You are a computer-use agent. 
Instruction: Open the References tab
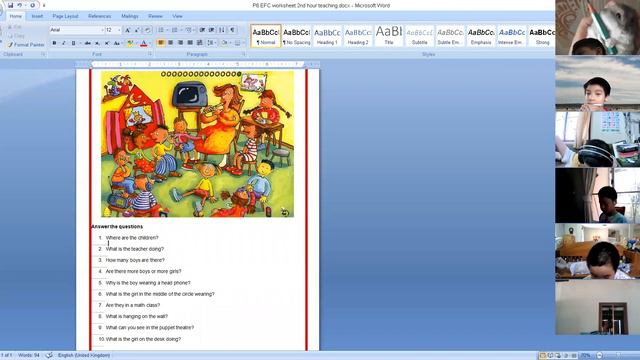tap(100, 16)
